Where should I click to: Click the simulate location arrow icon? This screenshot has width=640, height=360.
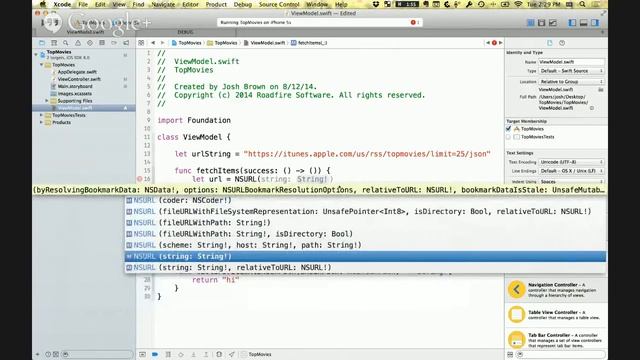(x=232, y=354)
